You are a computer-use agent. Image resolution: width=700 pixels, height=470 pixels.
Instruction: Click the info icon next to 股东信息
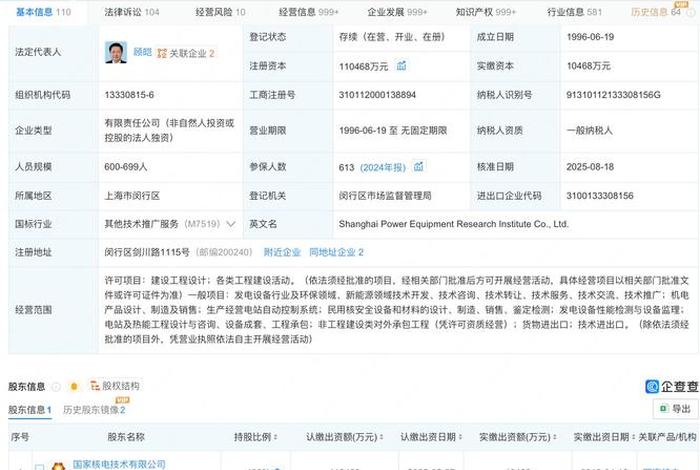[x=56, y=387]
